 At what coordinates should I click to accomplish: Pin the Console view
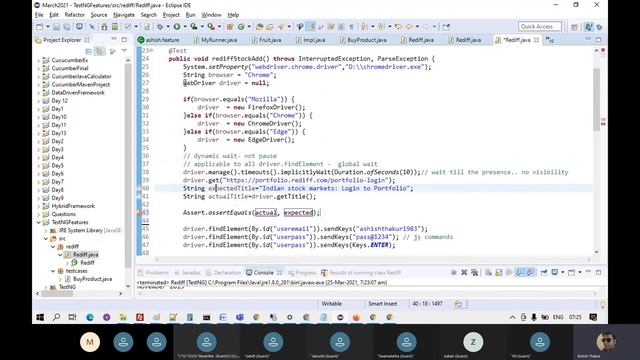(544, 272)
